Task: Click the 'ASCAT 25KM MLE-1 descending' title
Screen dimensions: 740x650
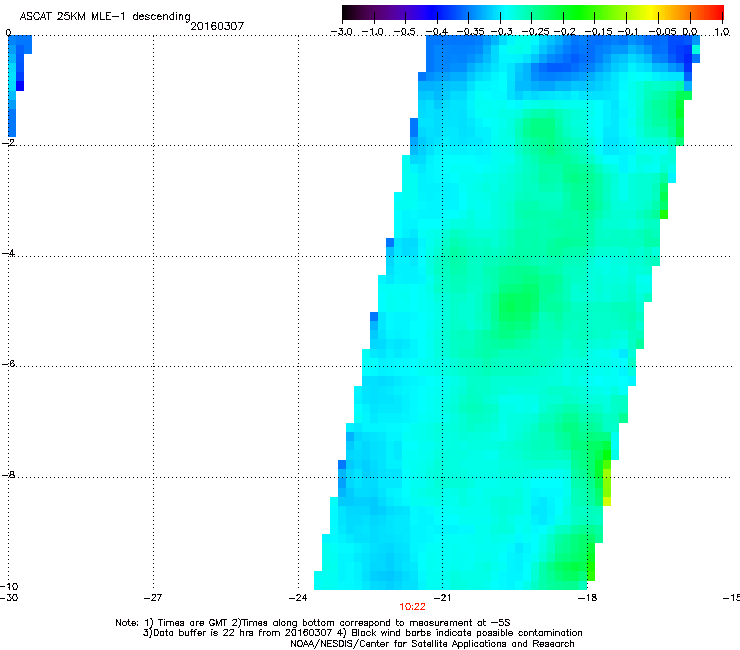Action: tap(105, 16)
